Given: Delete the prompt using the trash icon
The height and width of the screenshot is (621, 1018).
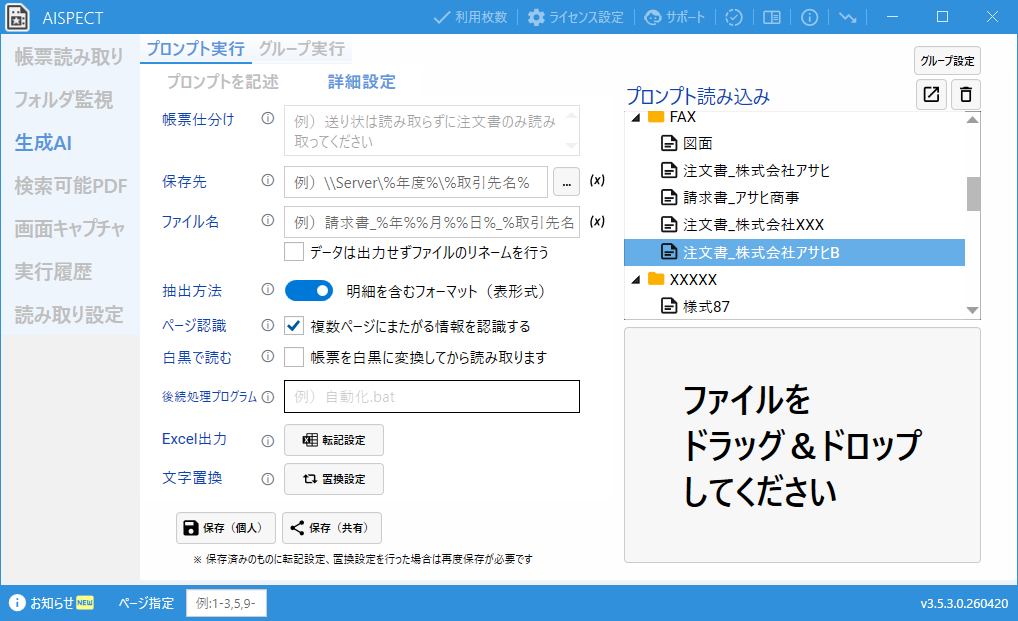Looking at the screenshot, I should (x=964, y=94).
